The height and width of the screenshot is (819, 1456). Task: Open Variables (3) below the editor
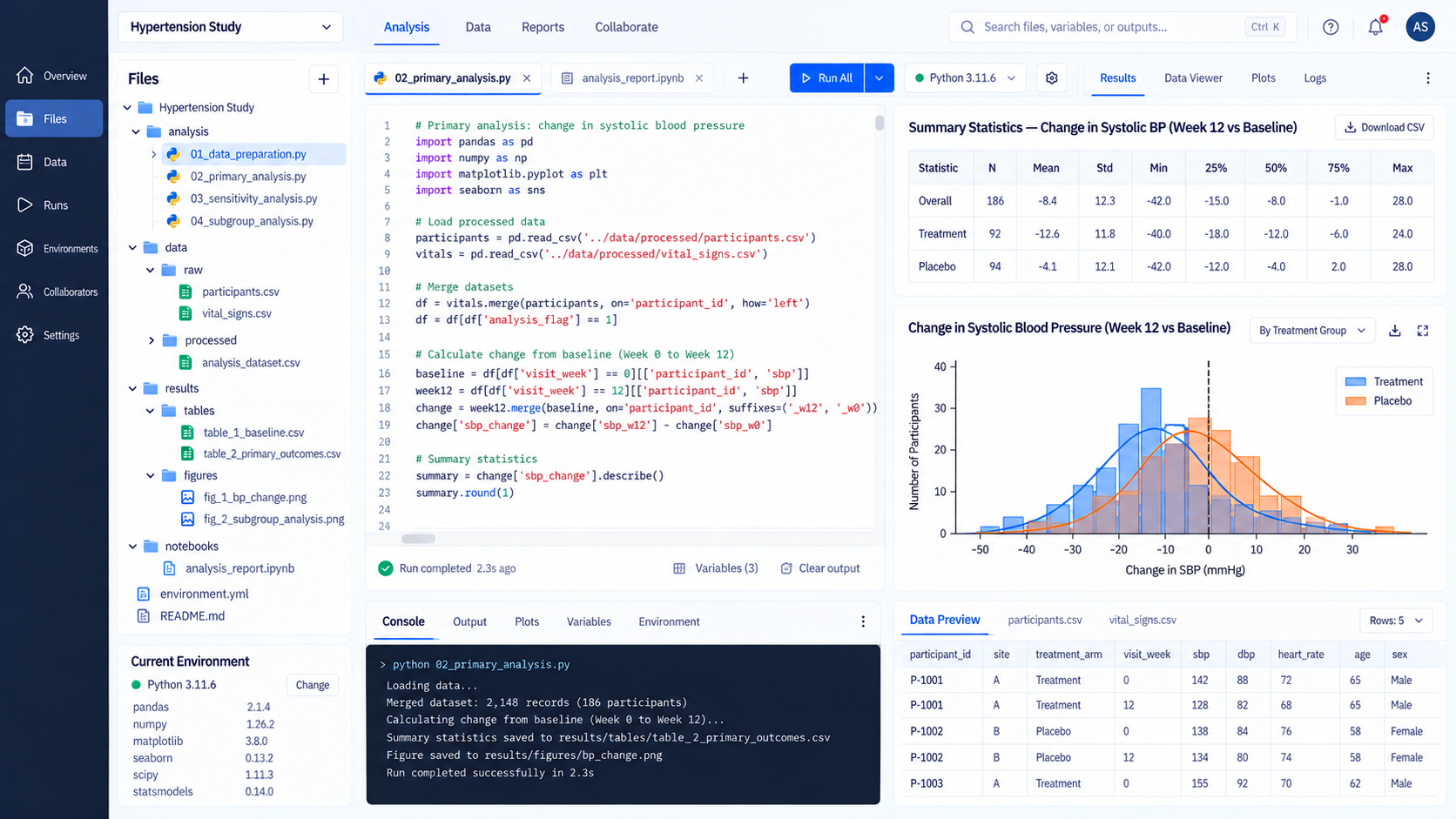click(x=716, y=568)
